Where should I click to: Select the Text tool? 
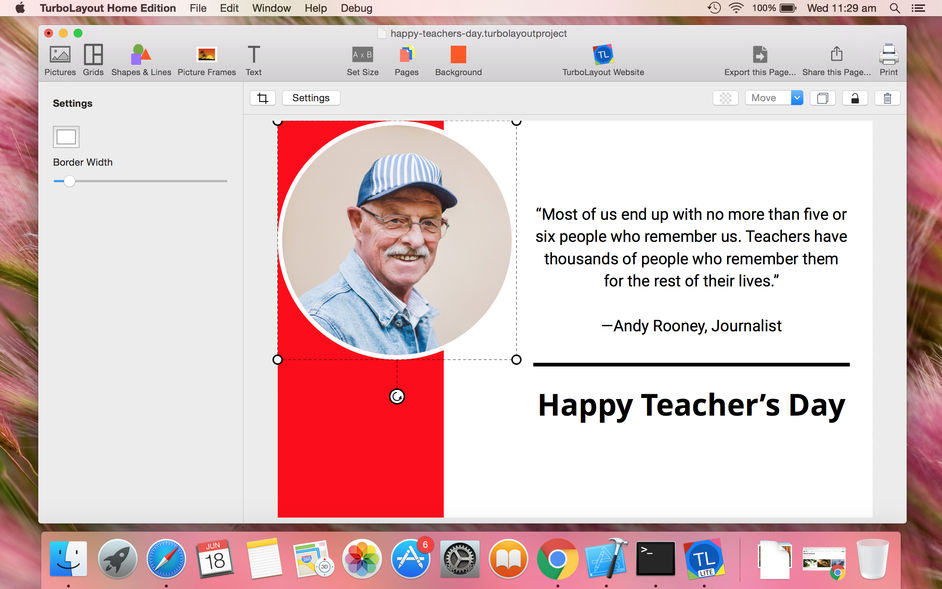point(254,60)
